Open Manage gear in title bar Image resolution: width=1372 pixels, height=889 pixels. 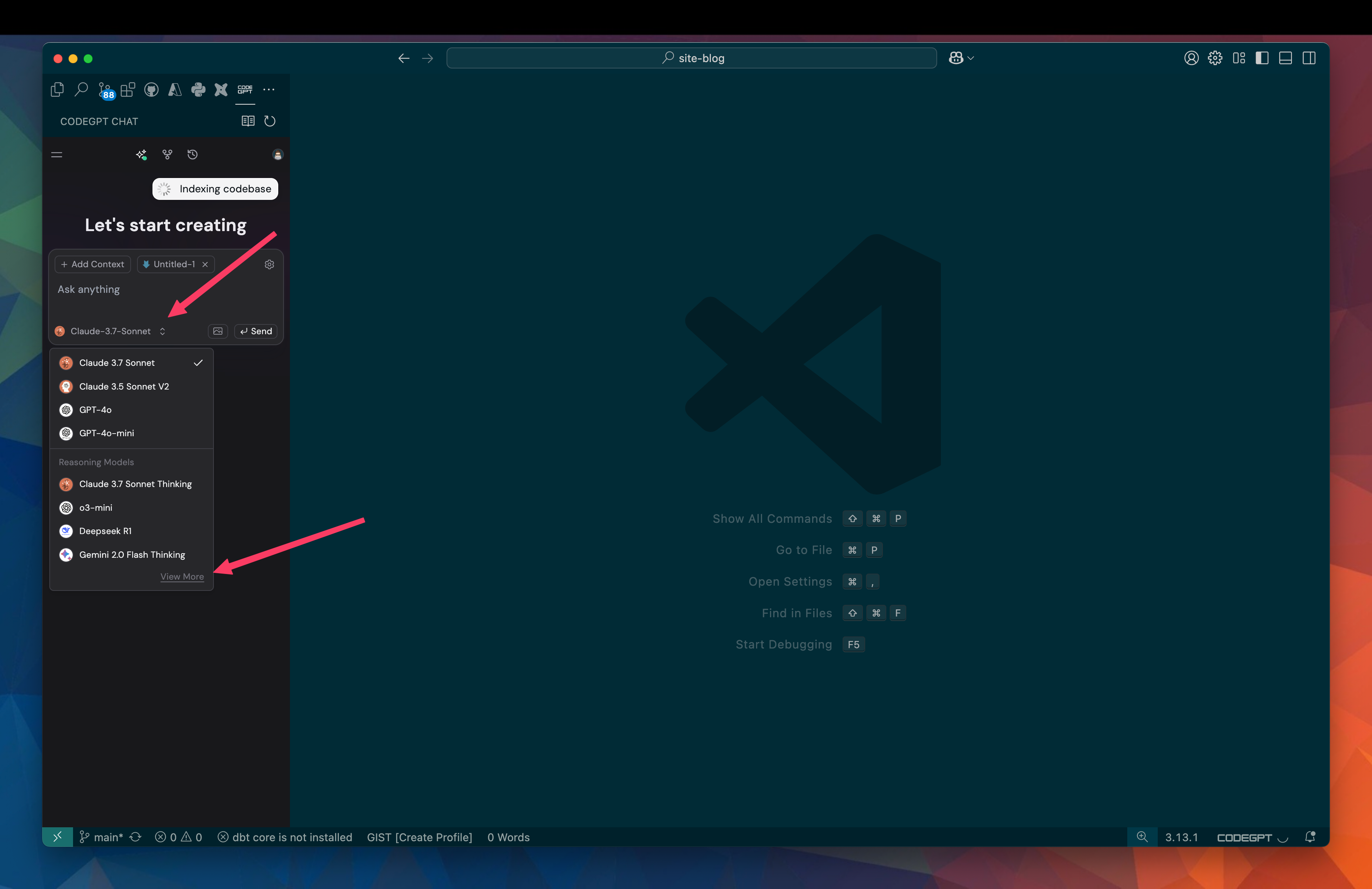point(1215,58)
